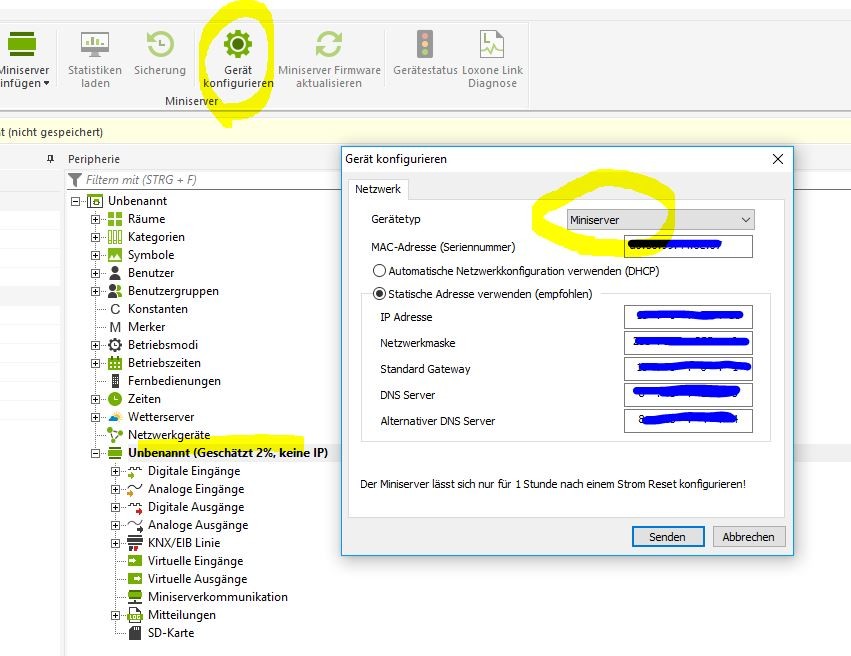Select the SD-Karte icon

tap(135, 633)
